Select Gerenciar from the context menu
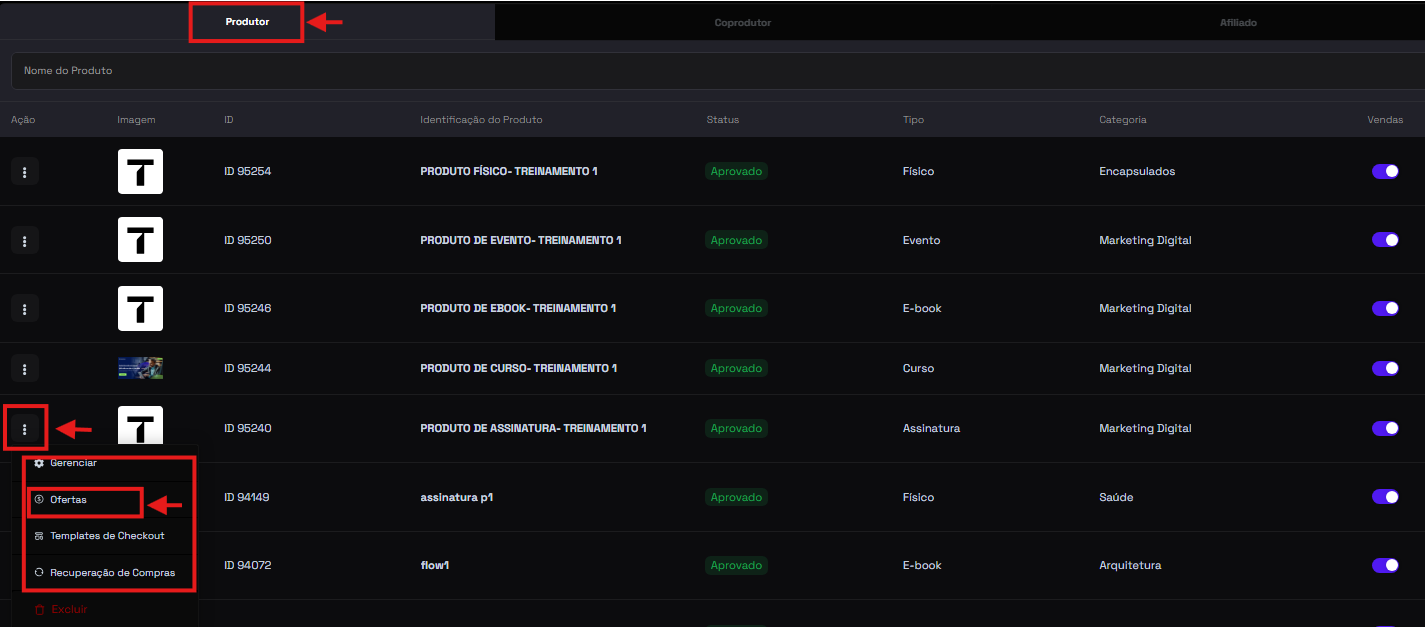 pos(73,463)
